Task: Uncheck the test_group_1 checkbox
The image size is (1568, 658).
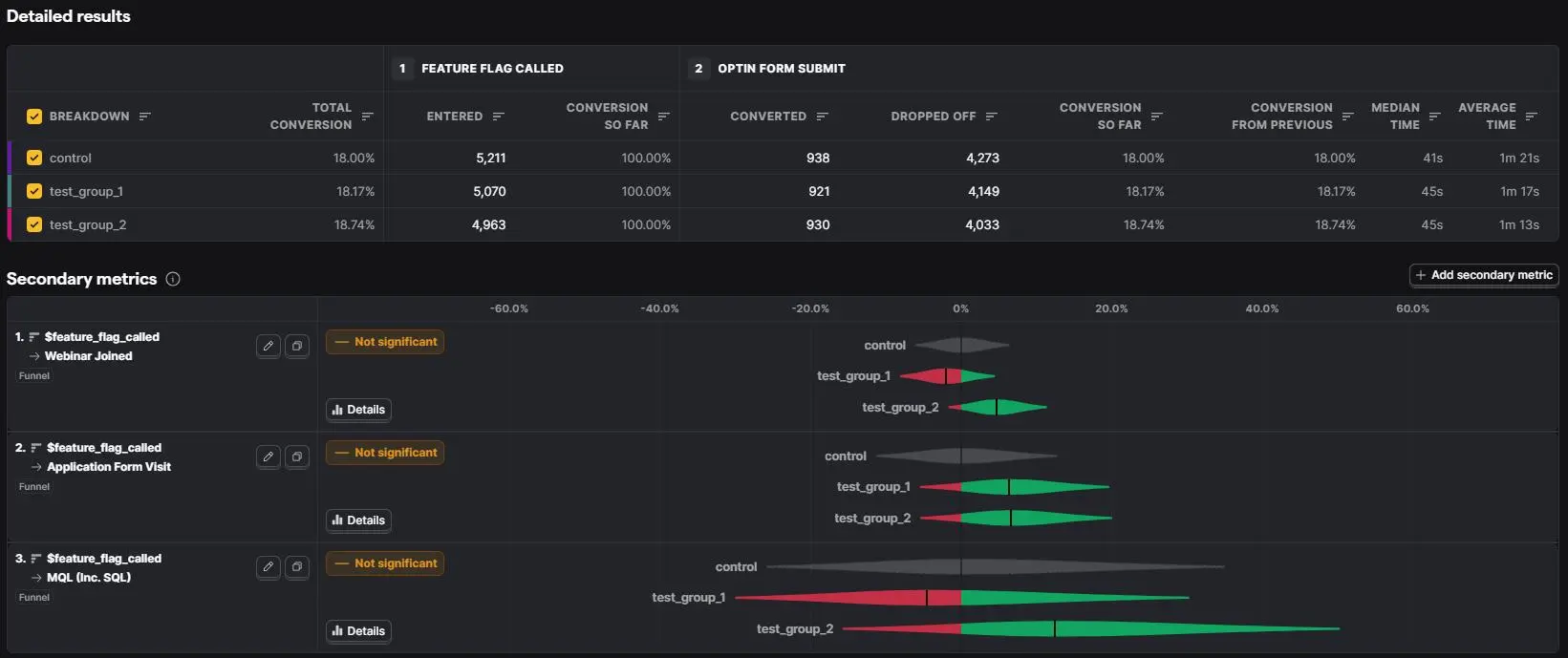Action: [34, 191]
